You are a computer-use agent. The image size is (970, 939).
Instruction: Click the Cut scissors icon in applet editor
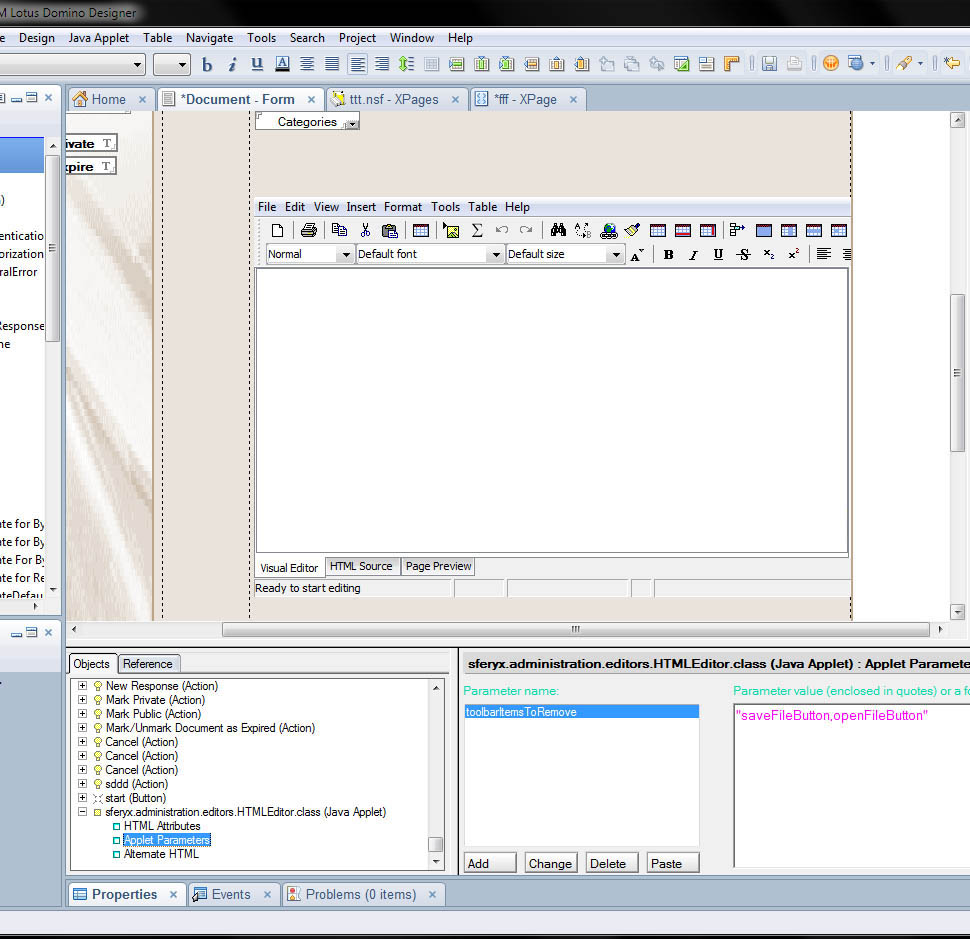click(x=365, y=231)
